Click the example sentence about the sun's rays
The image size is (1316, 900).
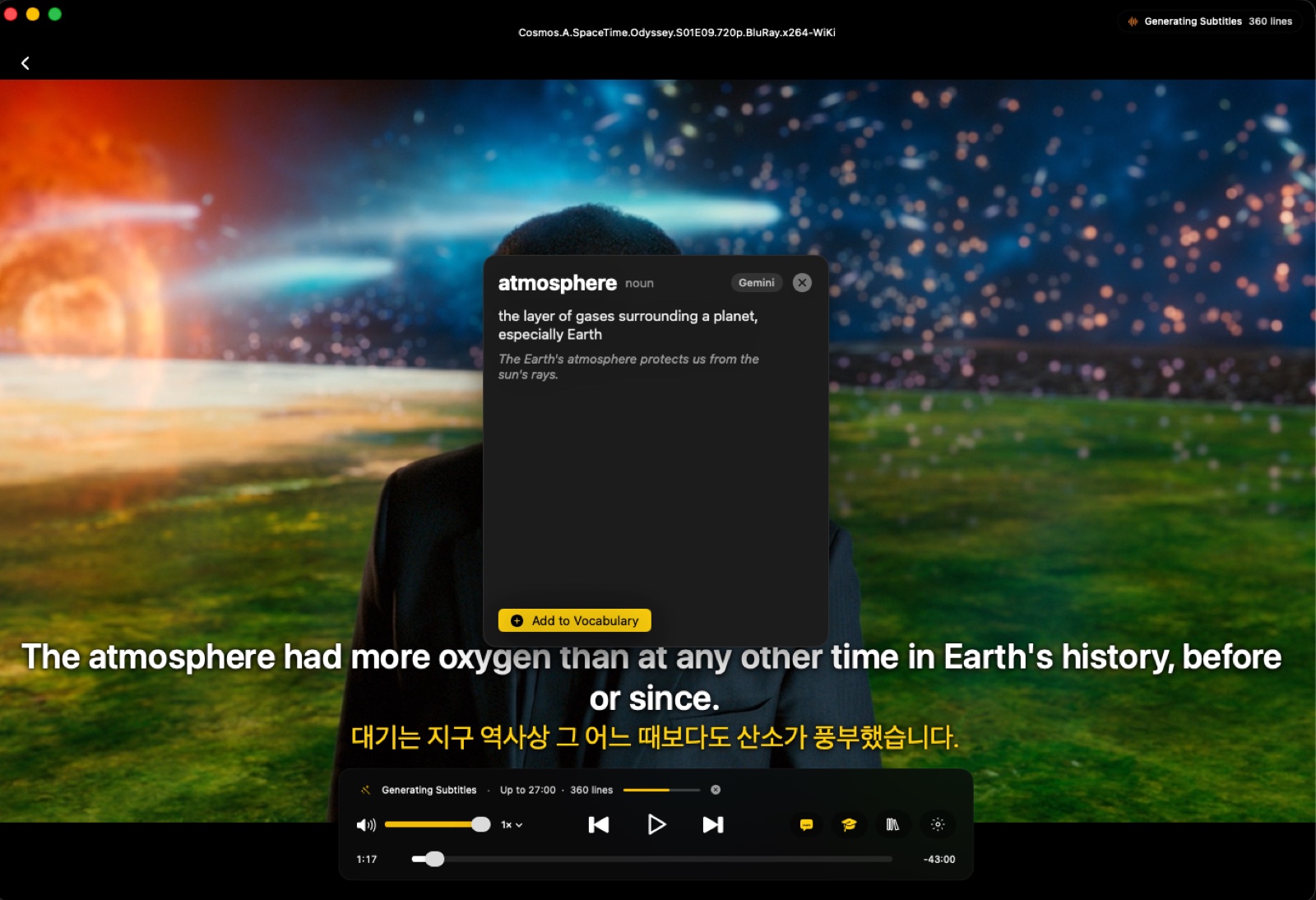point(628,366)
